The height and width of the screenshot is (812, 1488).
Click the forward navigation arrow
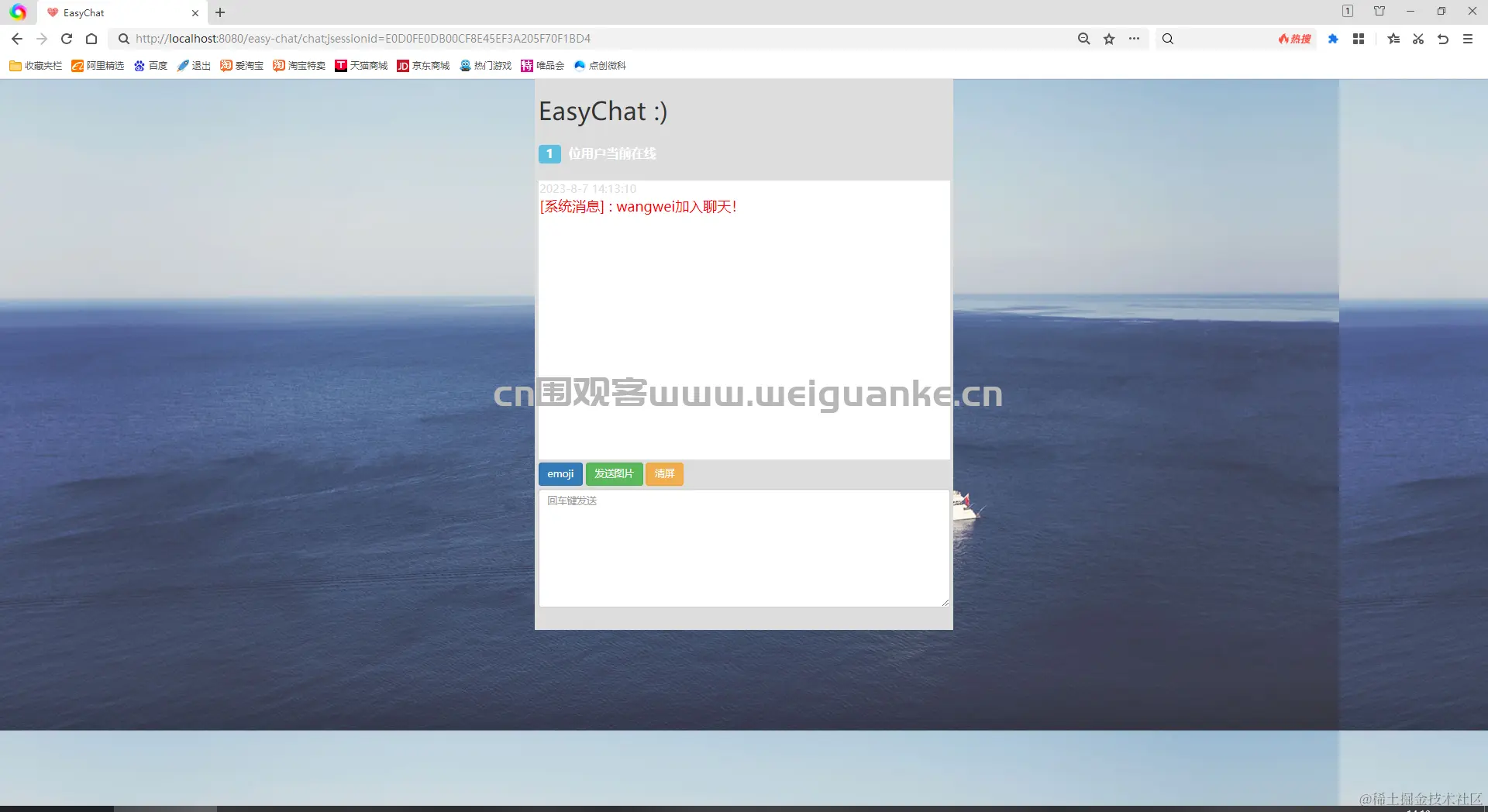pyautogui.click(x=42, y=39)
